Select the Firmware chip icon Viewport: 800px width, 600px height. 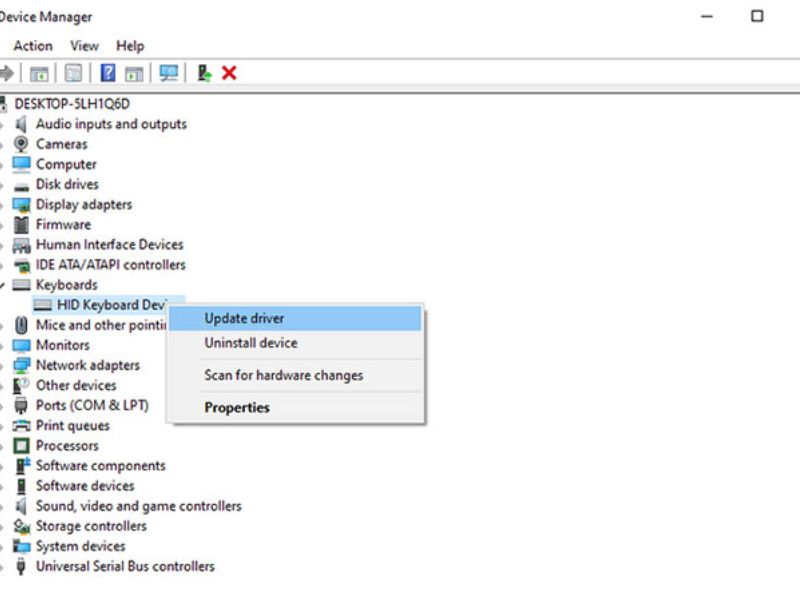click(21, 224)
